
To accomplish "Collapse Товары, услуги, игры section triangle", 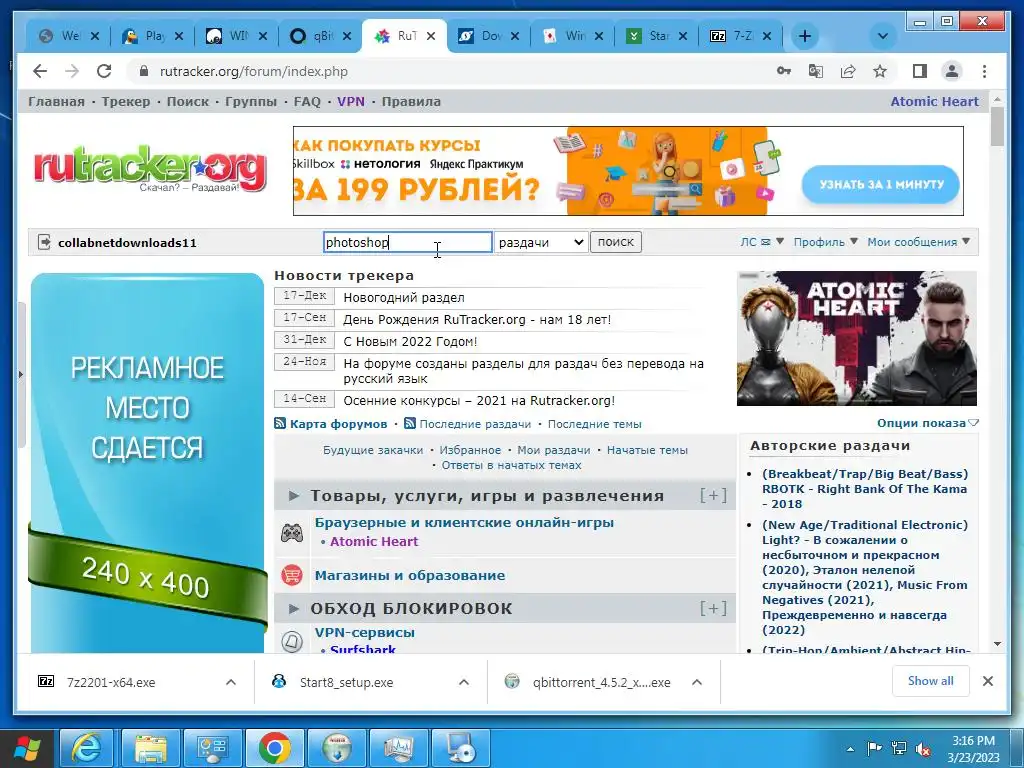I will [294, 496].
